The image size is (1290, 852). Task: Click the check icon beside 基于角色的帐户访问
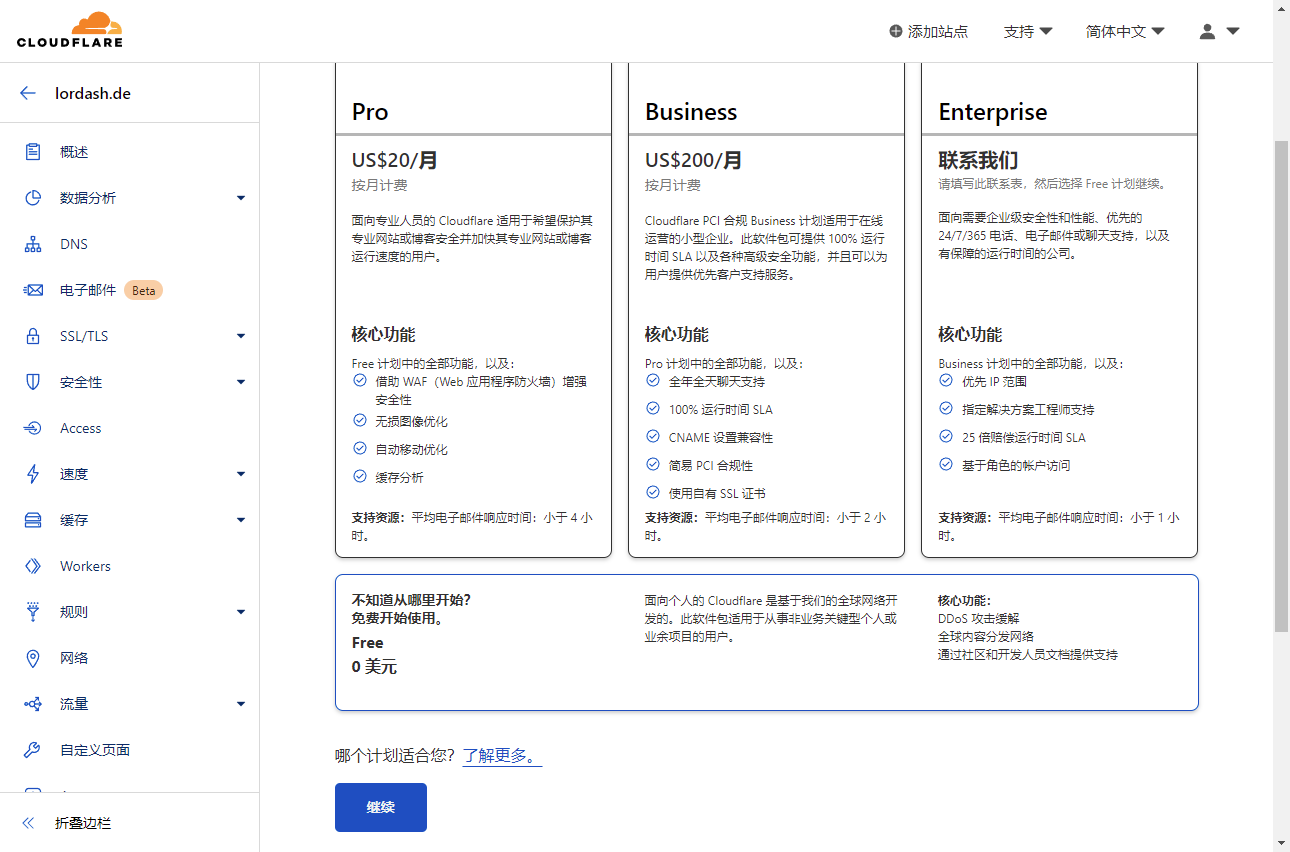coord(946,464)
